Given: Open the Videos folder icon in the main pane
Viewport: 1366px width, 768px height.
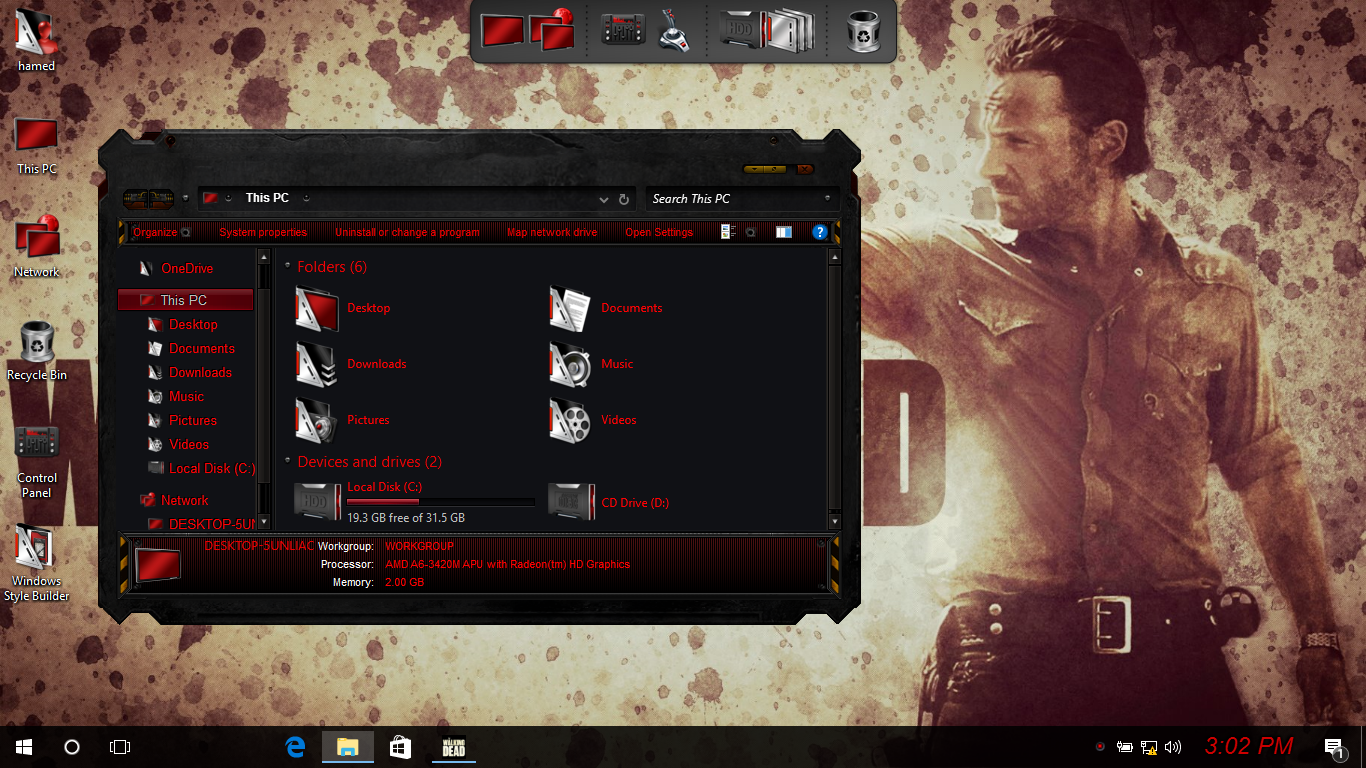Looking at the screenshot, I should tap(570, 420).
